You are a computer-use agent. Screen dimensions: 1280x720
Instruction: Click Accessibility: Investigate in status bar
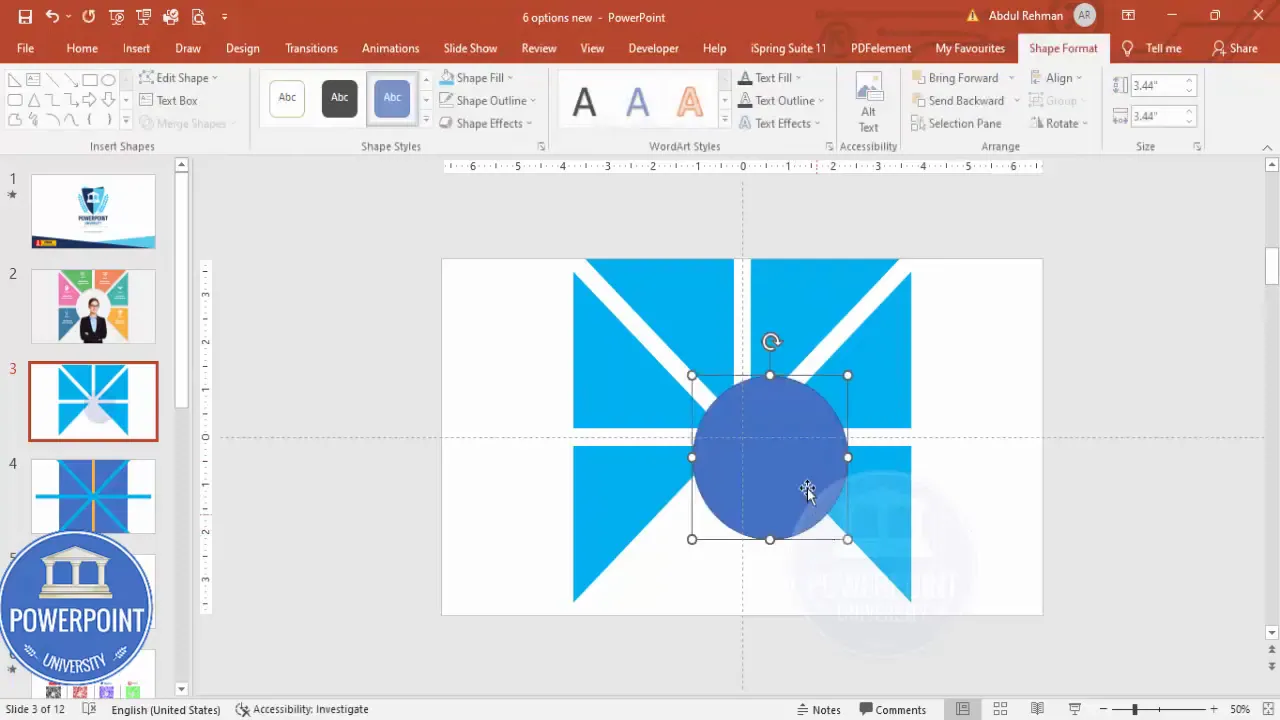click(302, 709)
